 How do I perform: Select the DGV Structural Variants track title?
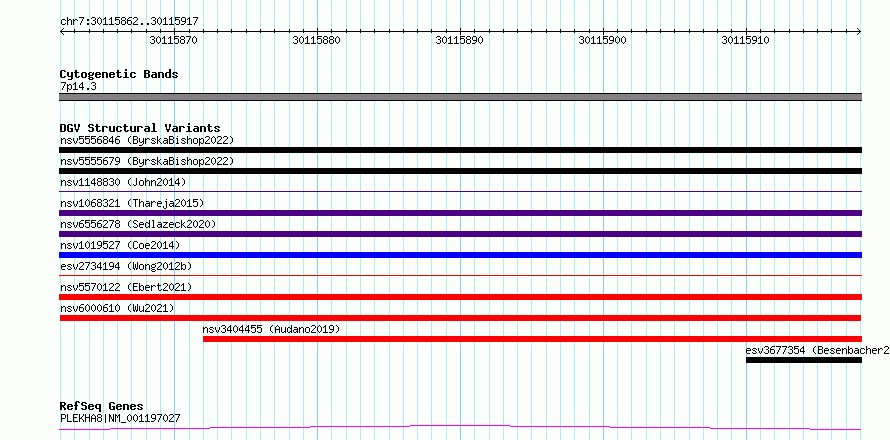point(140,128)
